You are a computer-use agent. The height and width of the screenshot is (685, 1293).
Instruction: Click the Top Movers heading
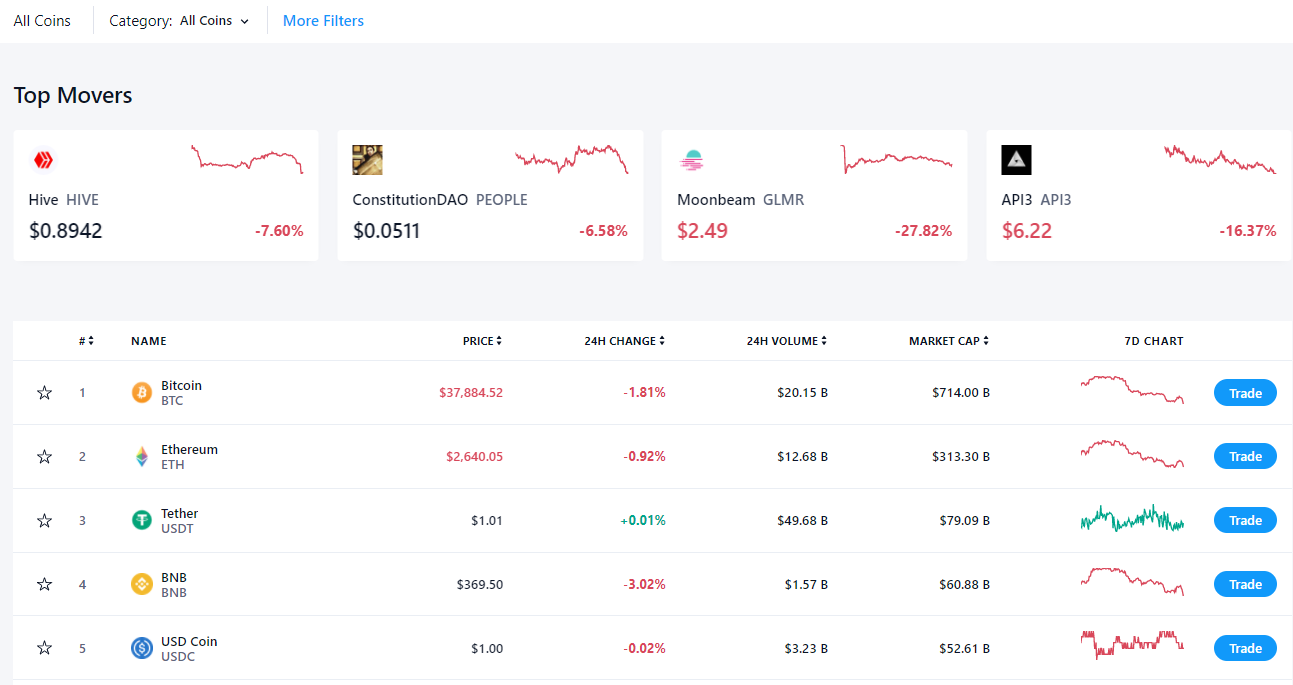[73, 96]
